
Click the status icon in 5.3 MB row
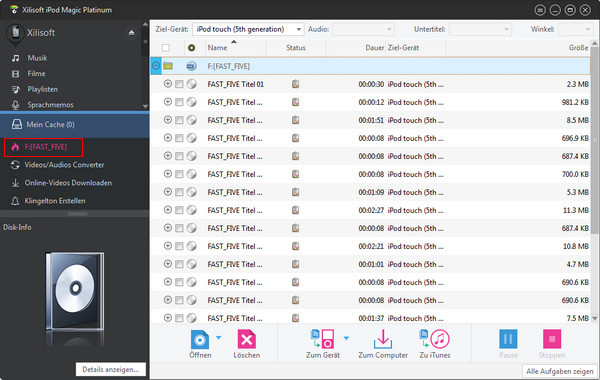295,192
